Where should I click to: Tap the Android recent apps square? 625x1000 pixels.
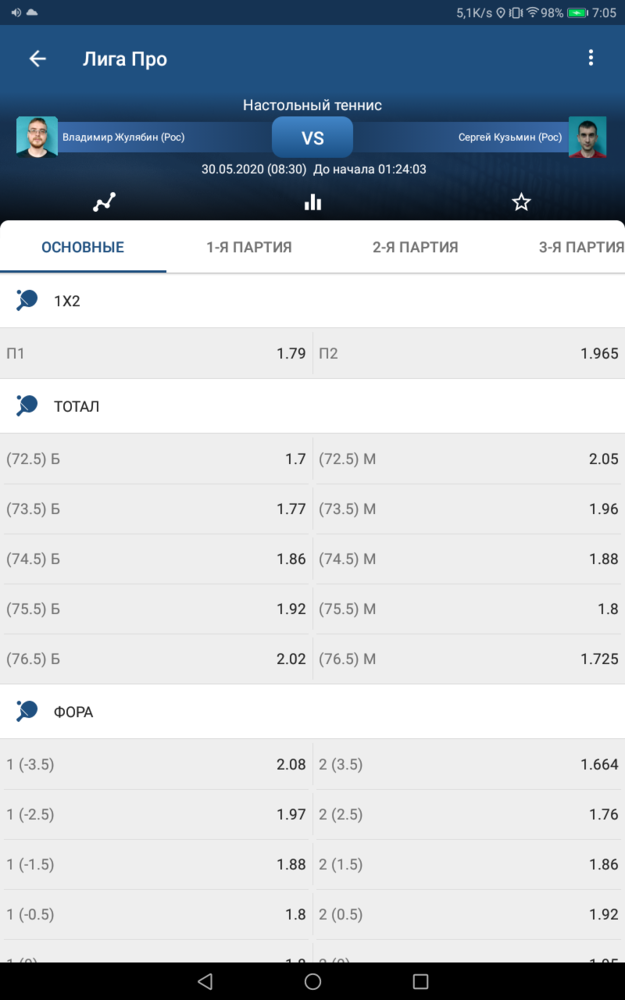coord(420,981)
